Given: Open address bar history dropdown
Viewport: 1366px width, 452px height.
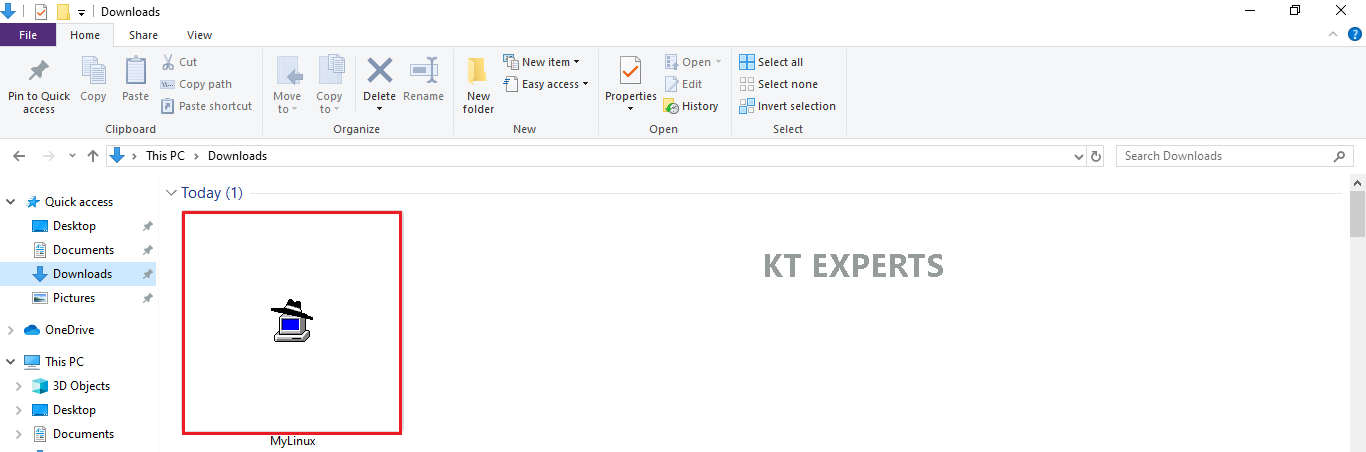Looking at the screenshot, I should (1078, 156).
